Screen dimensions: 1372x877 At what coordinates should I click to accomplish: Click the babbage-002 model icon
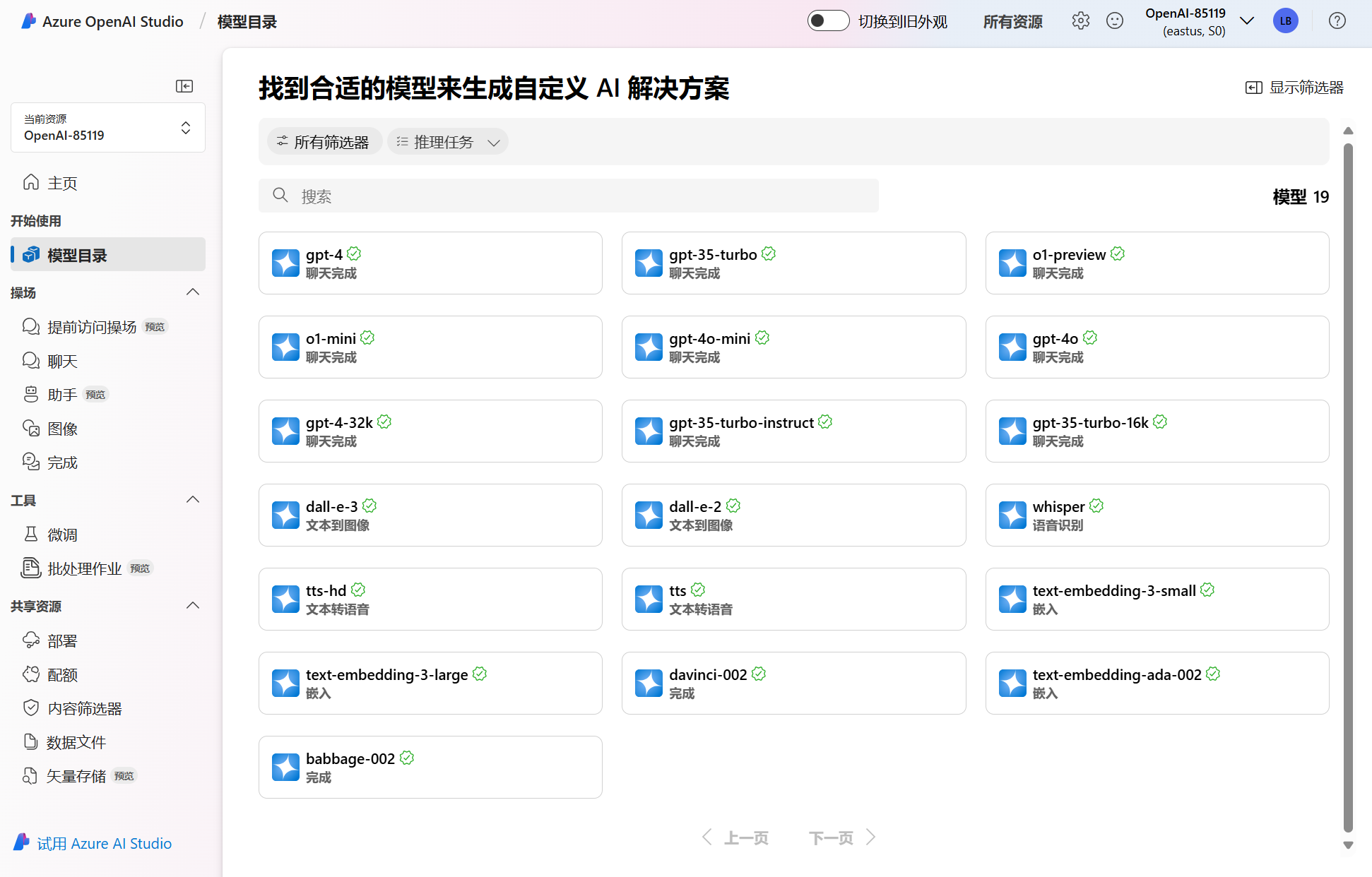pyautogui.click(x=286, y=767)
